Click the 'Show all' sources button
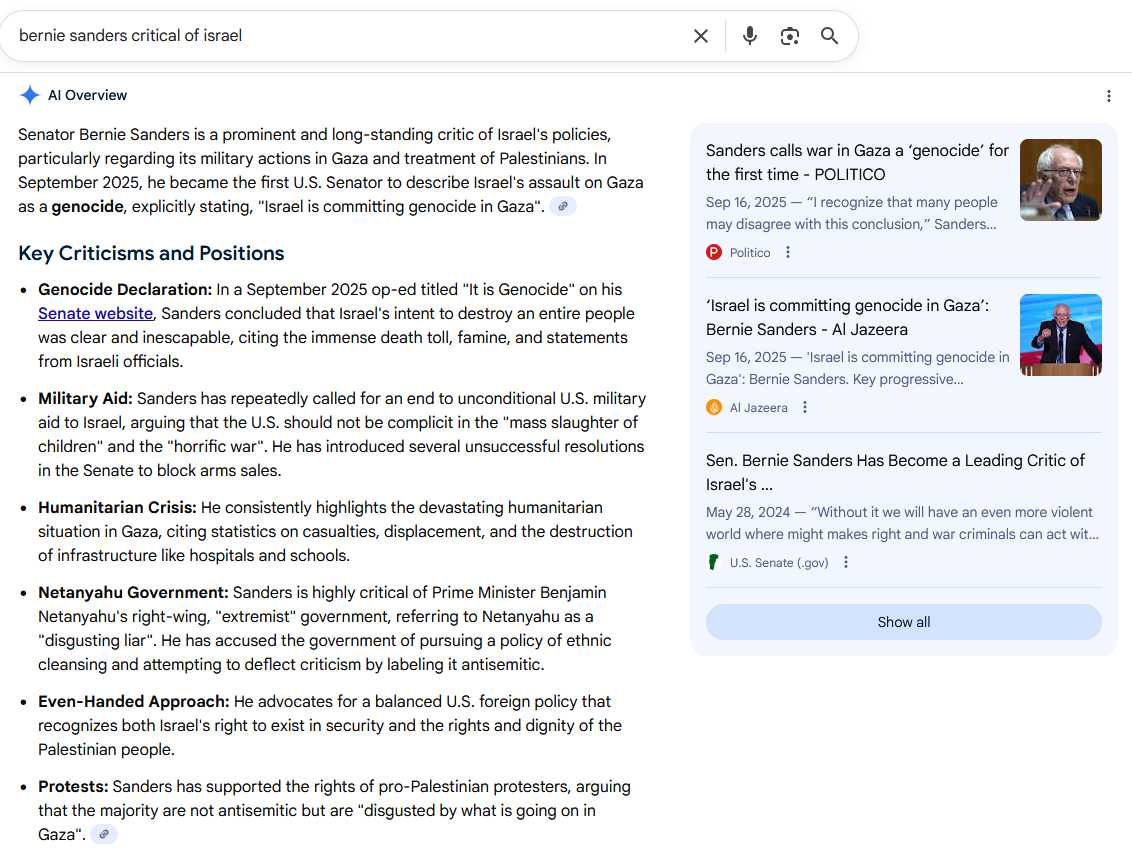Image resolution: width=1132 pixels, height=852 pixels. pyautogui.click(x=903, y=622)
